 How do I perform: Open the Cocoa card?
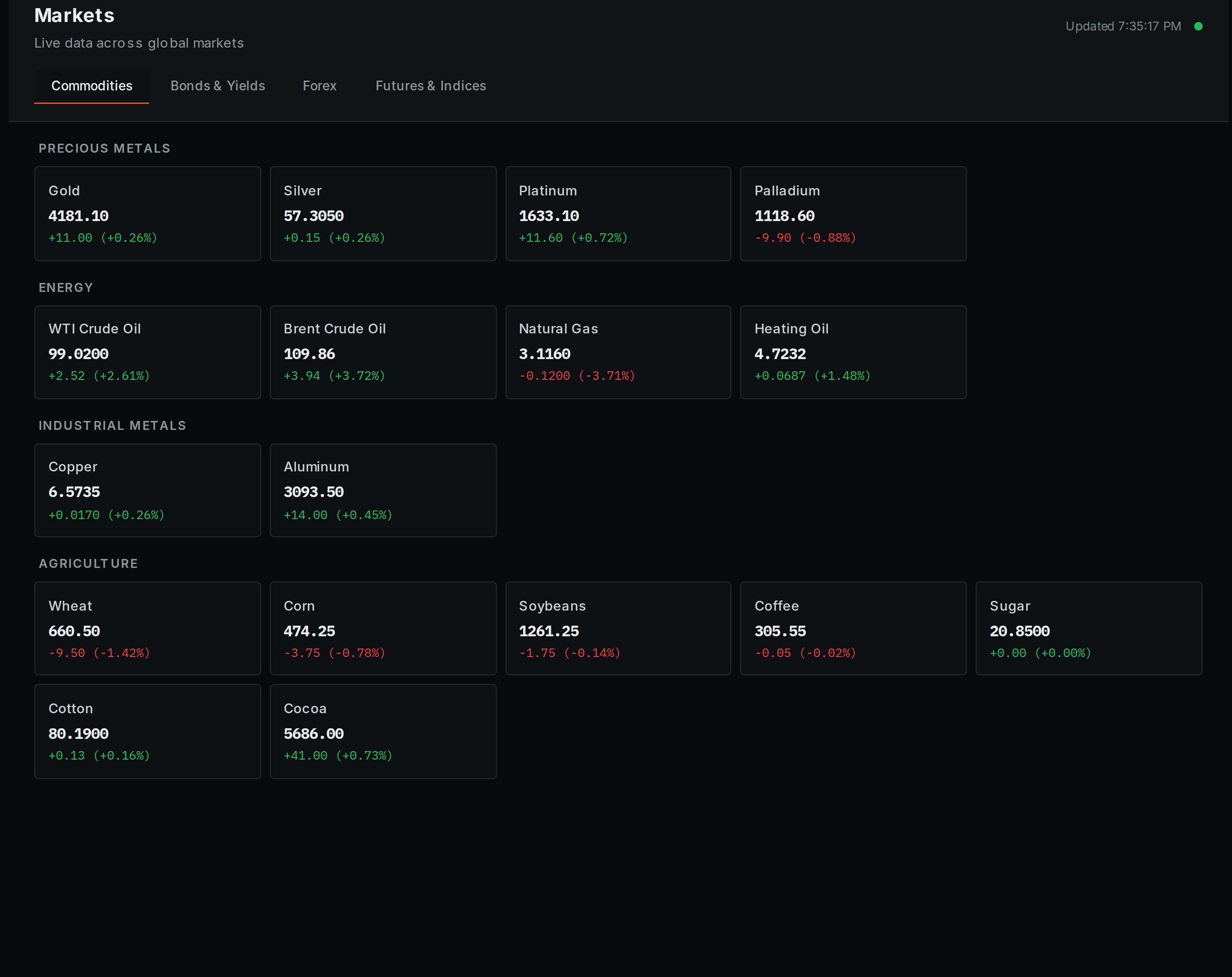(x=383, y=731)
